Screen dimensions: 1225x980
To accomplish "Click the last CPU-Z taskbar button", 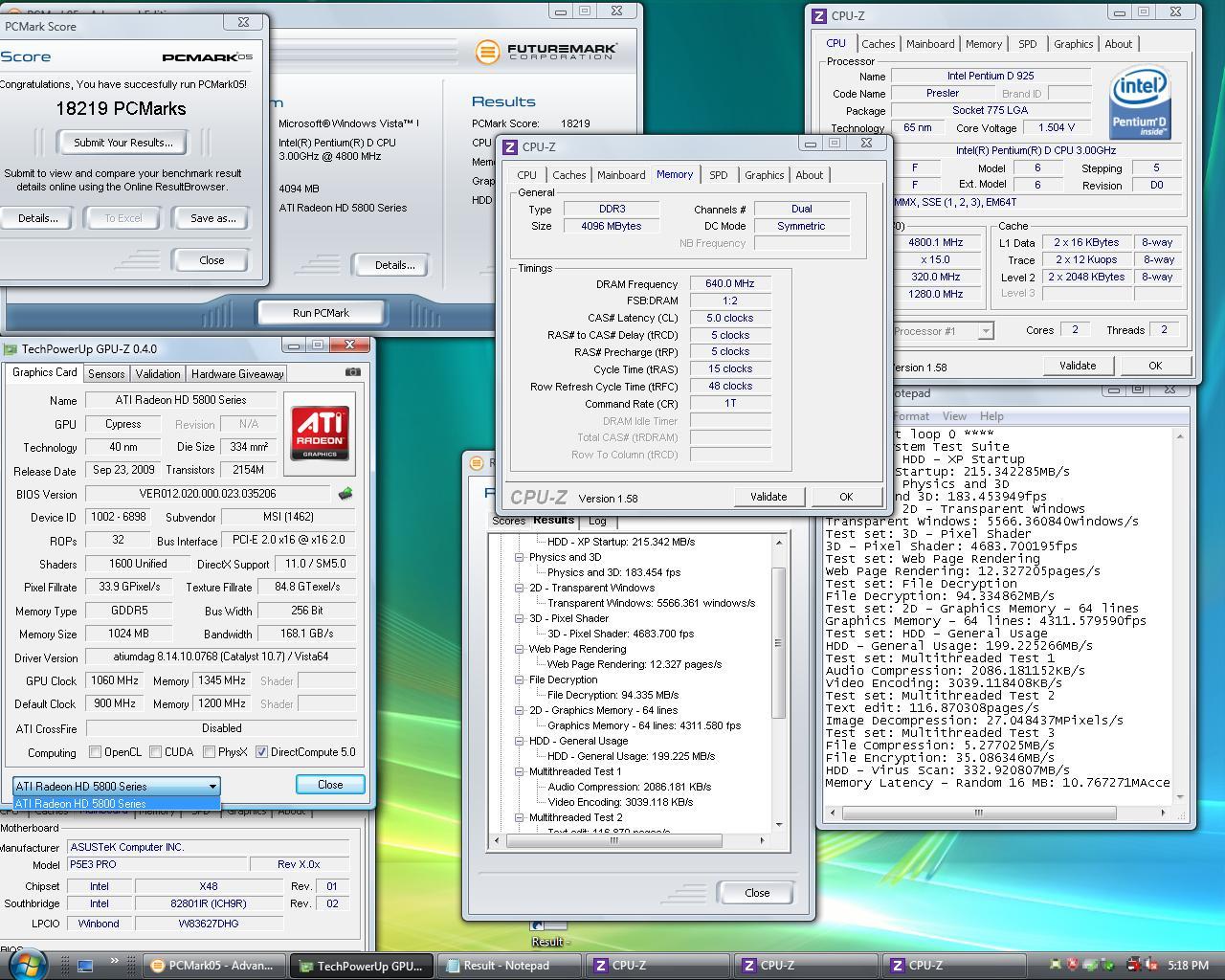I will click(952, 966).
